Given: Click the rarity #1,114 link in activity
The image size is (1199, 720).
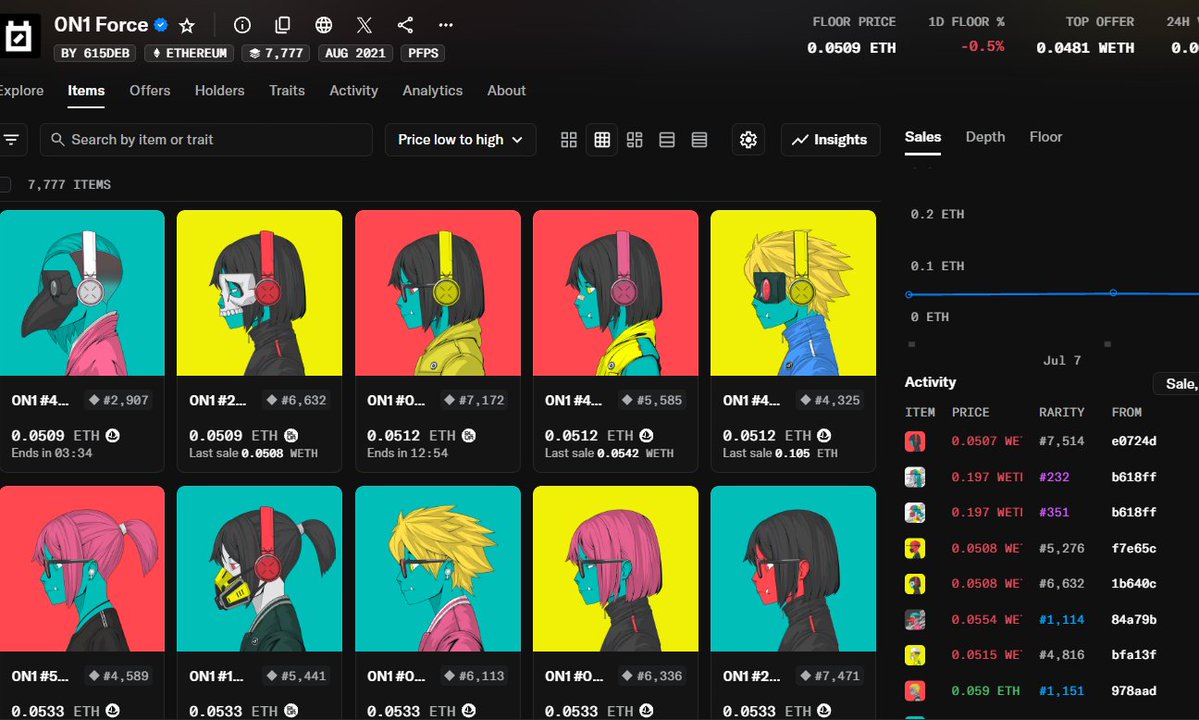Looking at the screenshot, I should [1061, 619].
